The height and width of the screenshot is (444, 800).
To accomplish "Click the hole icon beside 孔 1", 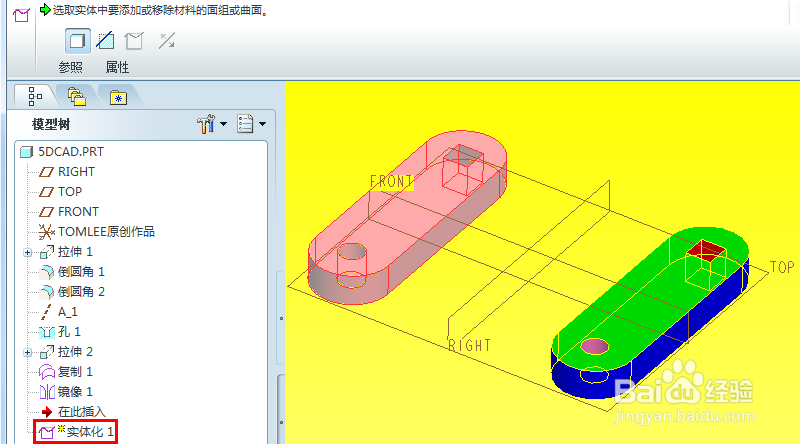I will (47, 332).
